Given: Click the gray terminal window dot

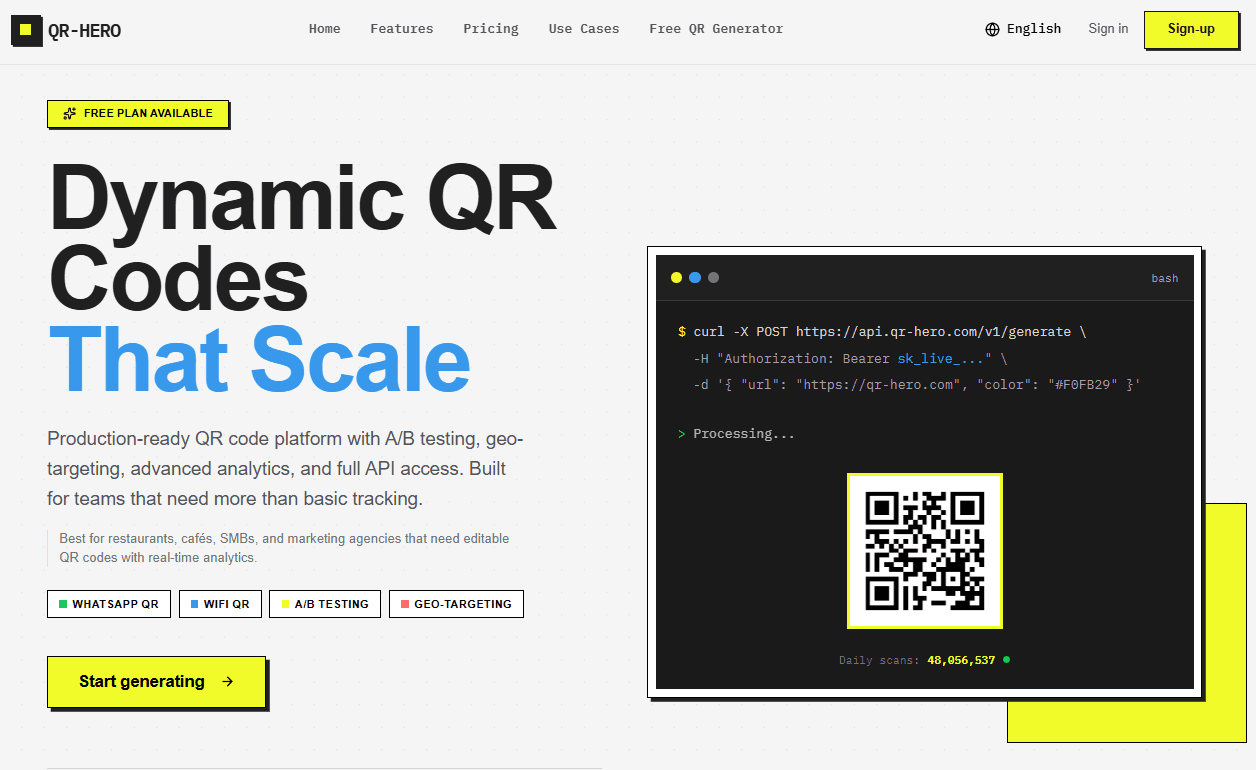Looking at the screenshot, I should click(713, 277).
